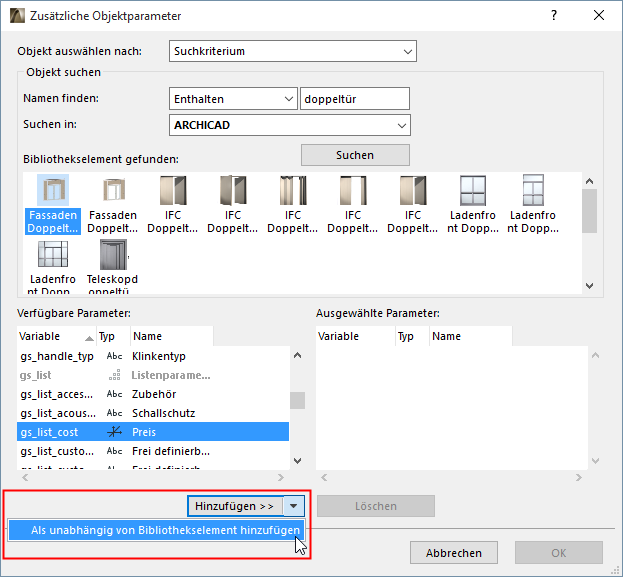623x577 pixels.
Task: Select the gs_list_cost Preis row
Action: click(x=153, y=432)
